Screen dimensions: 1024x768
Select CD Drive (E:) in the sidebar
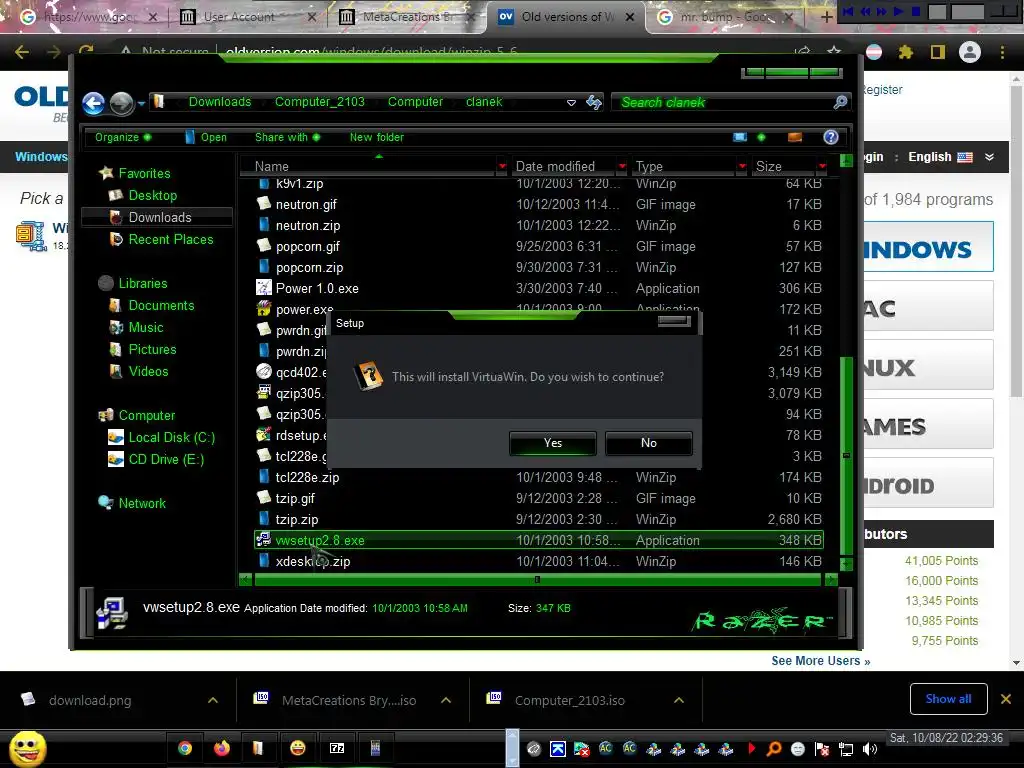click(166, 460)
